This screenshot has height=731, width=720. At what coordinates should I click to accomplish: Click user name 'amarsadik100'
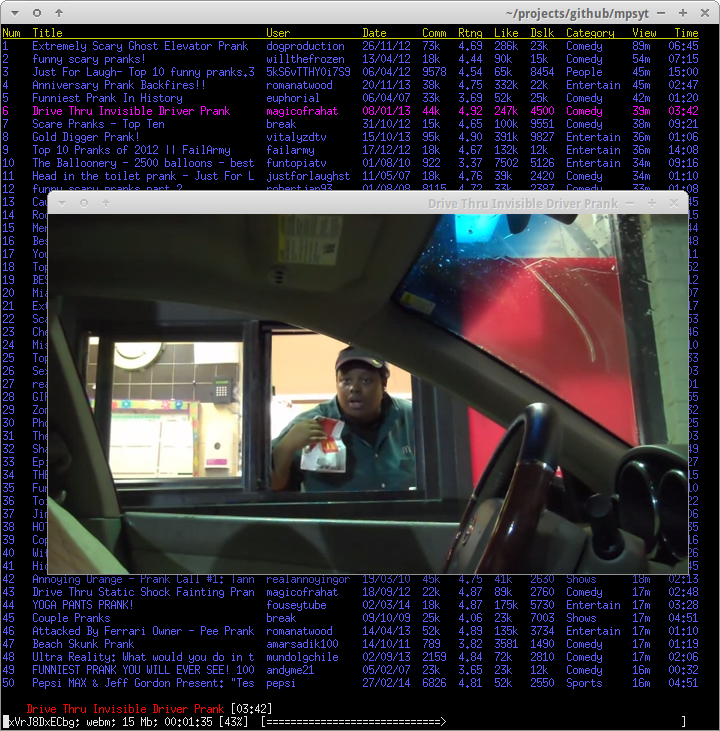(x=302, y=645)
